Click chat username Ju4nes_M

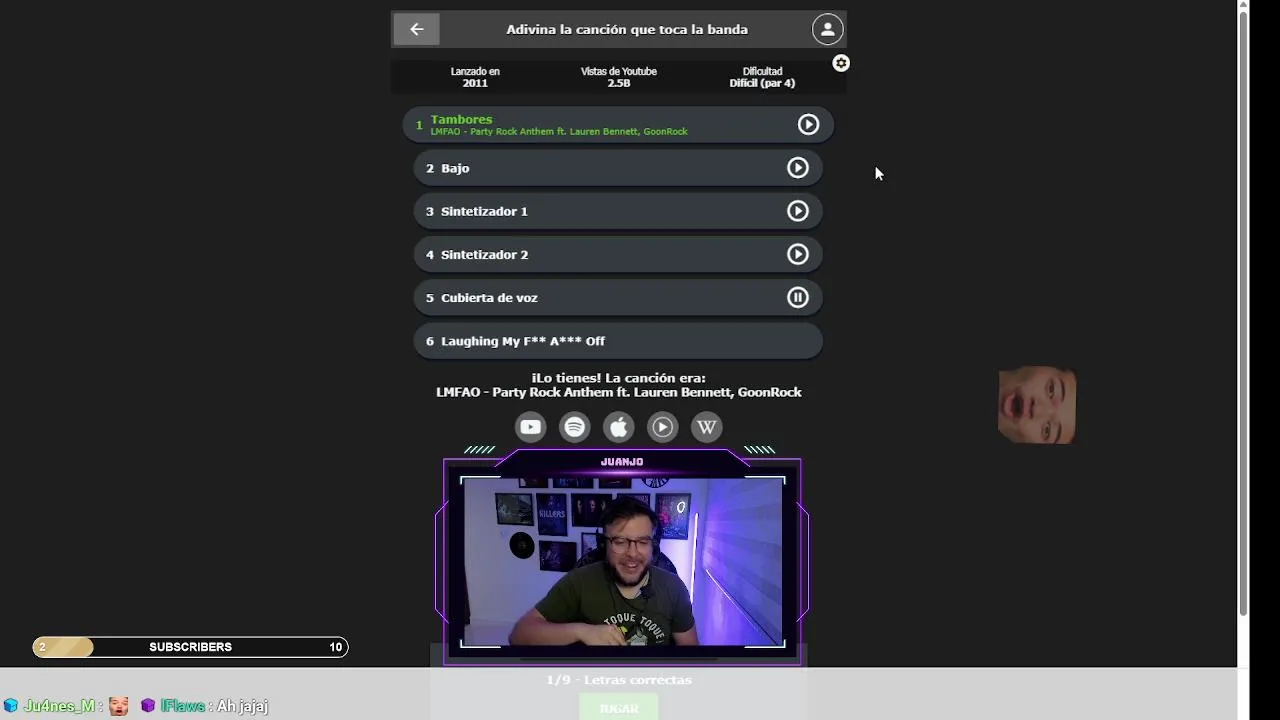click(x=59, y=706)
